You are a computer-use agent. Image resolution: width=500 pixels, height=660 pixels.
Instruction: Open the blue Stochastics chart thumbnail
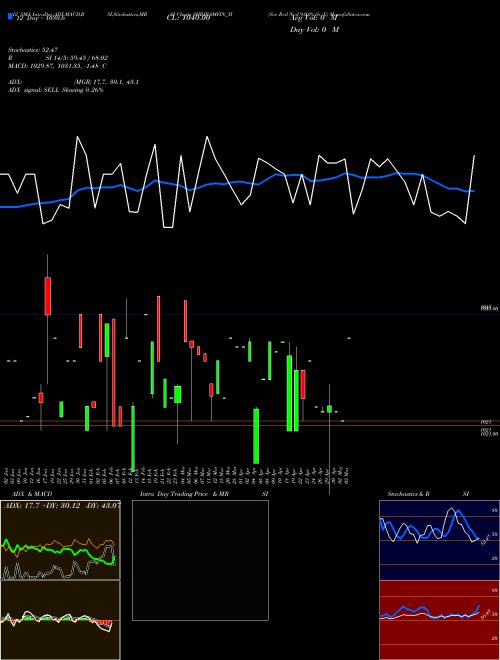pyautogui.click(x=439, y=540)
